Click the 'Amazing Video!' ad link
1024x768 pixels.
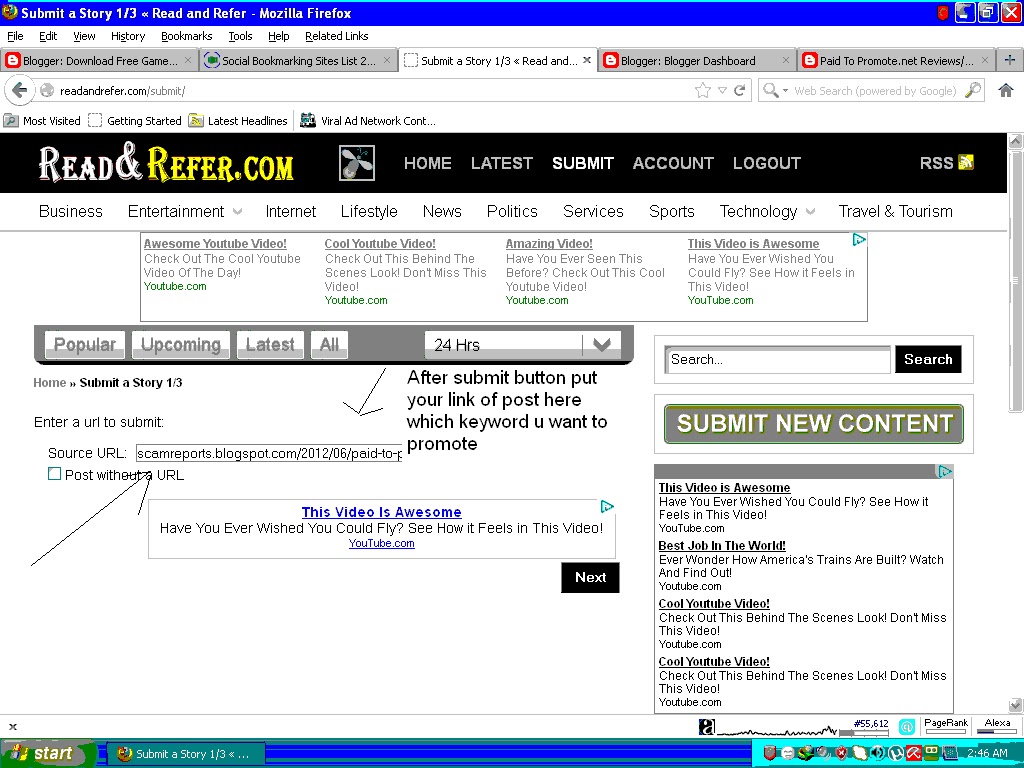(549, 244)
